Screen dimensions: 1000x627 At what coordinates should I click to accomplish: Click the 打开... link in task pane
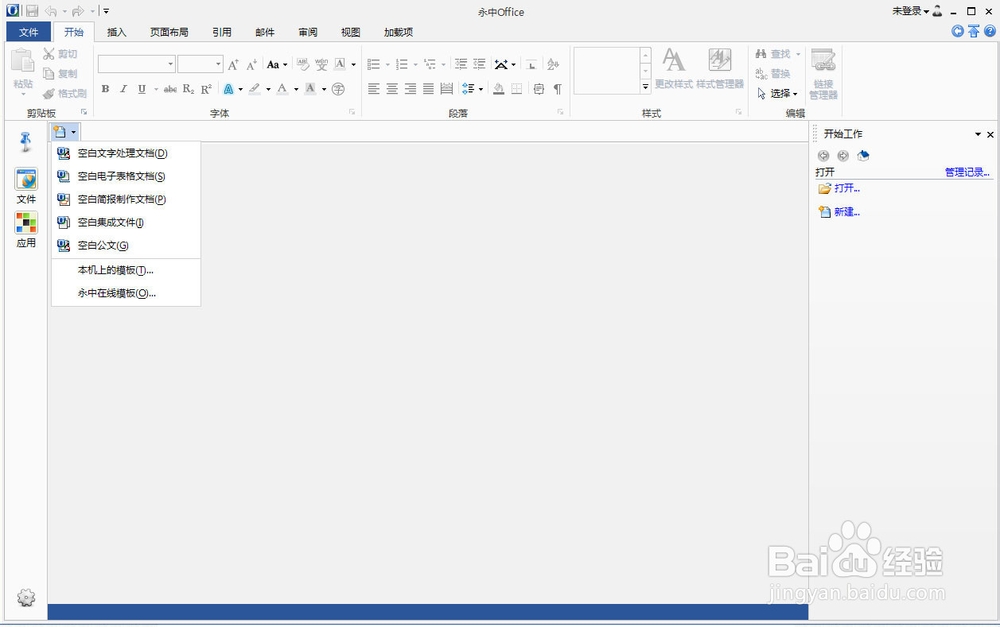847,188
